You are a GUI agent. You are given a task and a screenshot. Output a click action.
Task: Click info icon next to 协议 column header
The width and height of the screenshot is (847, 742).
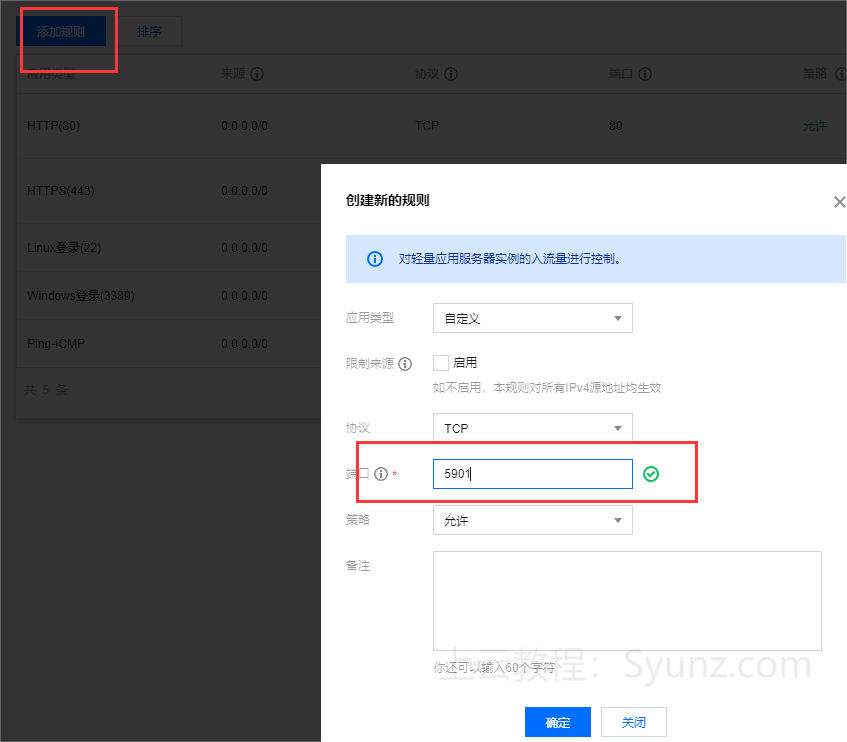click(451, 74)
